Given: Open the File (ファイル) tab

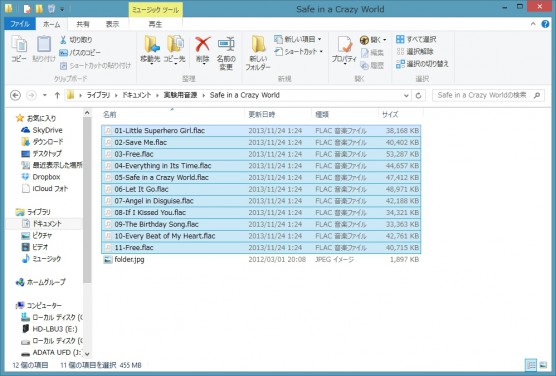Looking at the screenshot, I should pyautogui.click(x=20, y=24).
